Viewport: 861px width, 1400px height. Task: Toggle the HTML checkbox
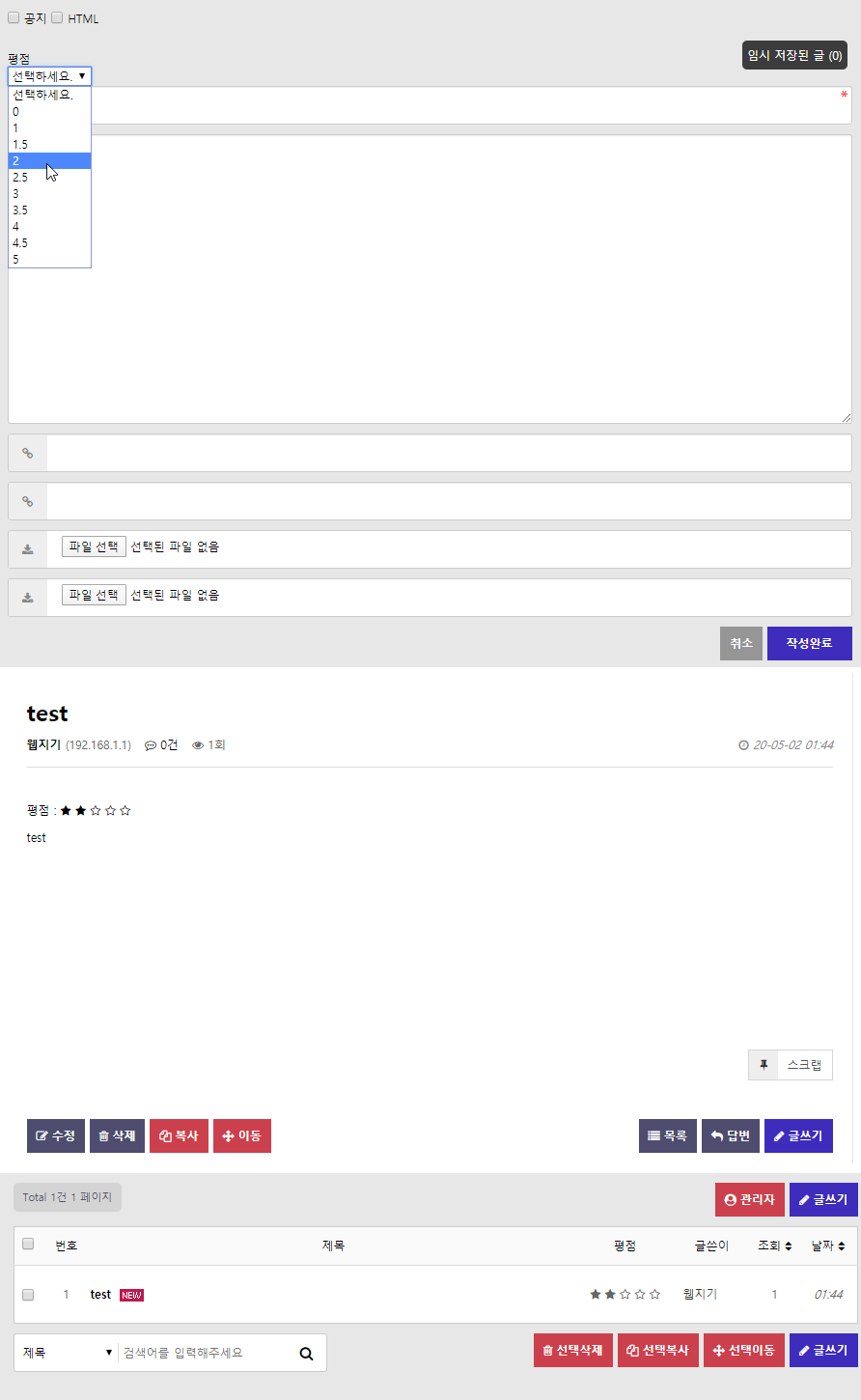57,17
